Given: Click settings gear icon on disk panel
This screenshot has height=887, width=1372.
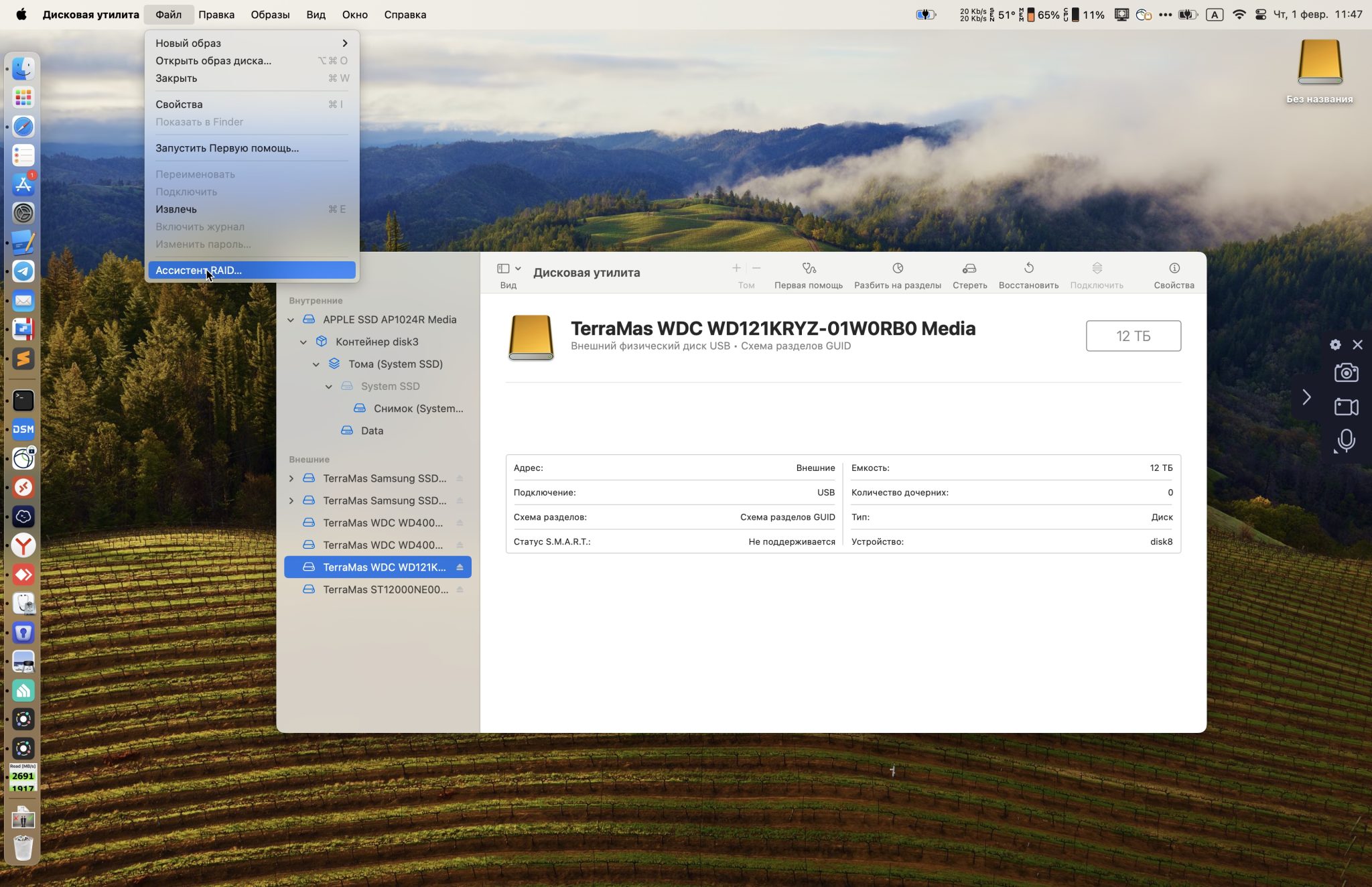Looking at the screenshot, I should coord(1335,344).
